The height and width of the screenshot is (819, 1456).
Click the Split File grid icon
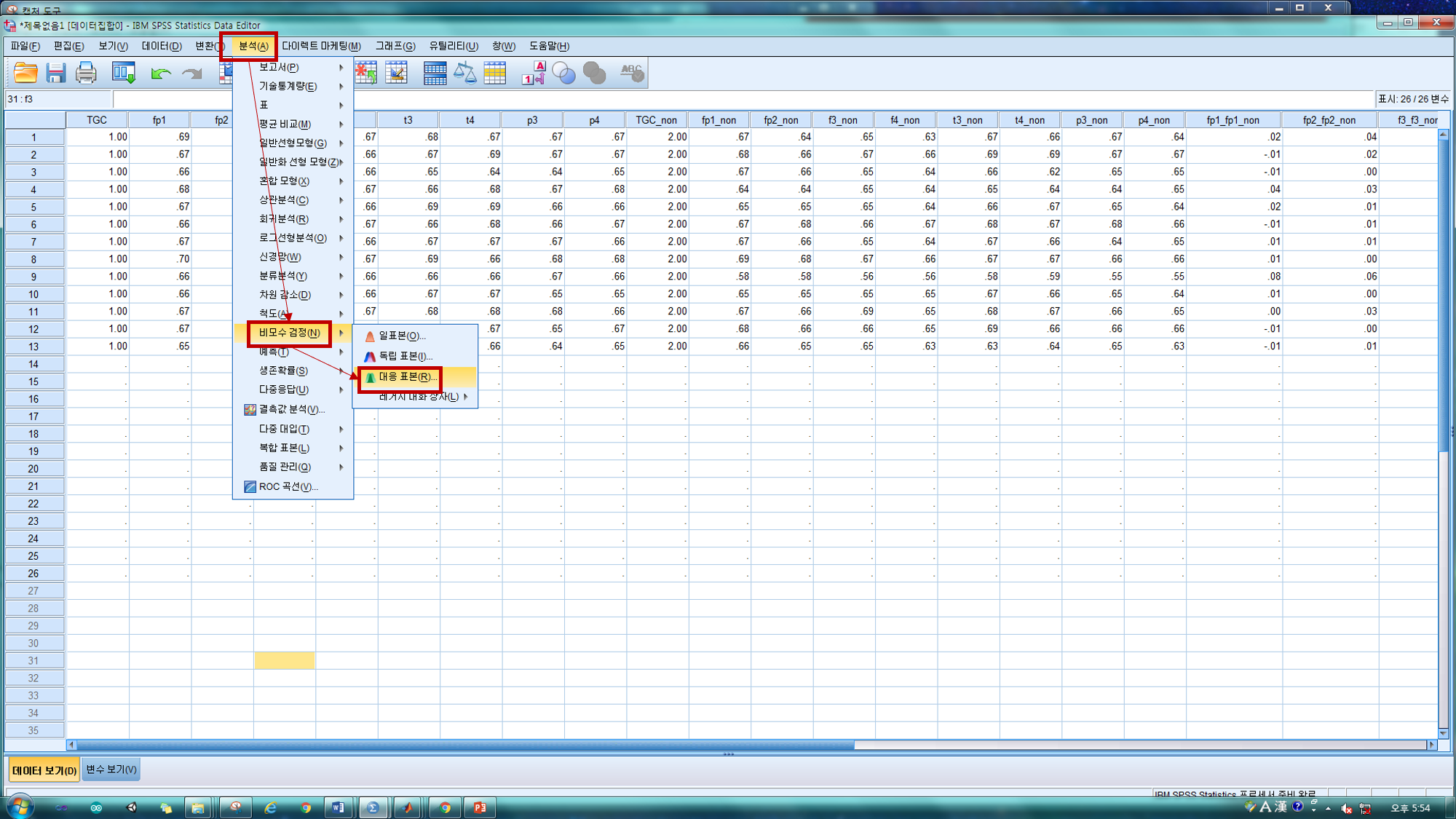coord(435,73)
